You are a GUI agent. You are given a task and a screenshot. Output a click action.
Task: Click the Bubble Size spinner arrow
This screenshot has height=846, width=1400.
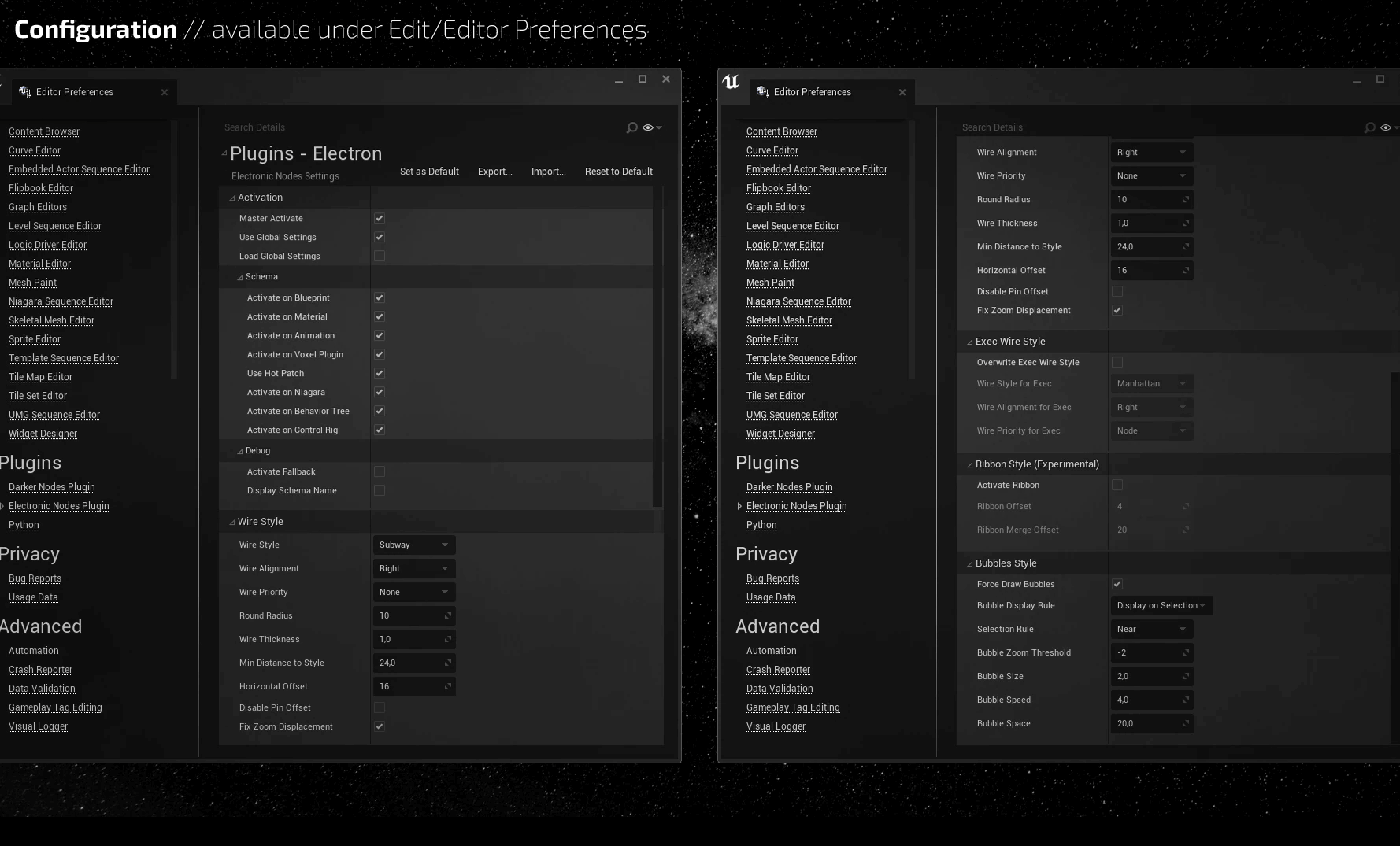[1186, 676]
